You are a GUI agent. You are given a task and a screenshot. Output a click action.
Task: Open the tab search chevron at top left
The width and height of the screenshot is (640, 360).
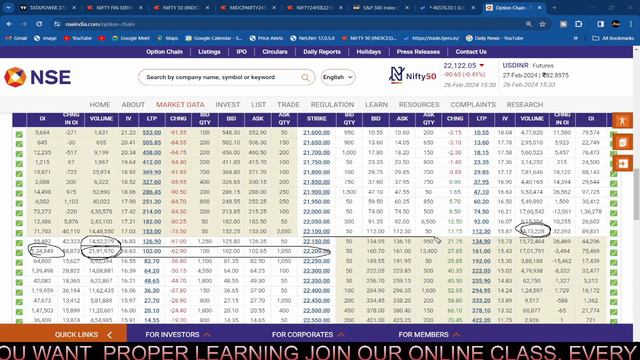pos(8,8)
